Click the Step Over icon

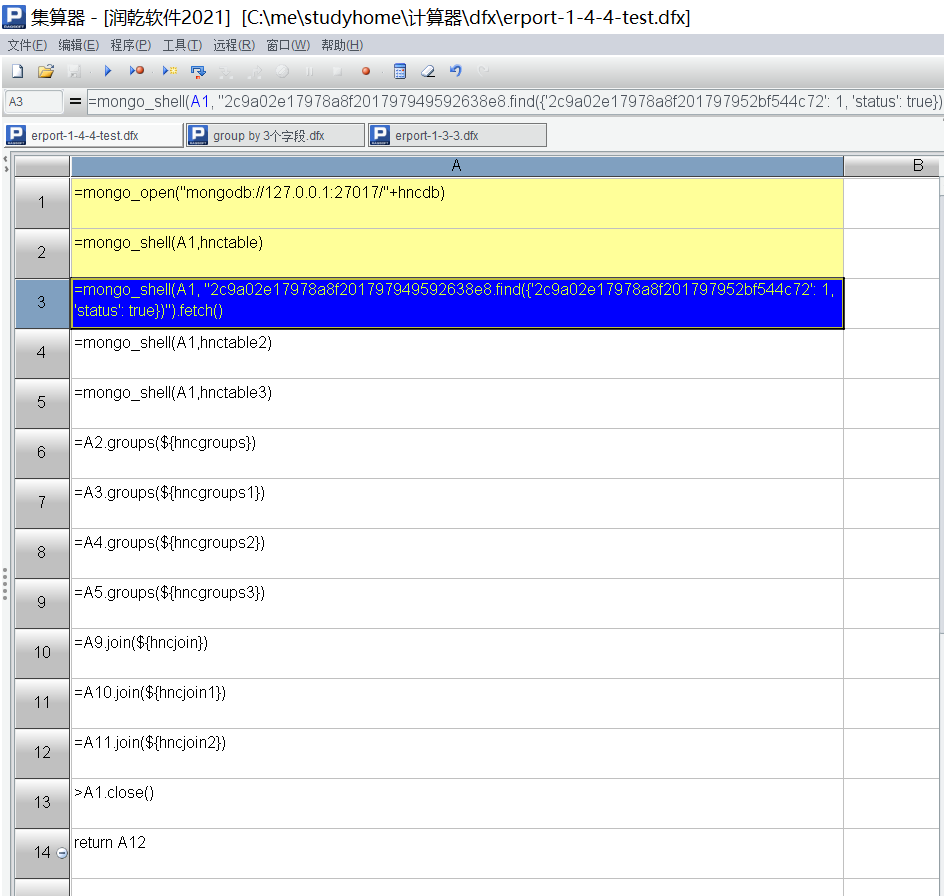click(198, 72)
